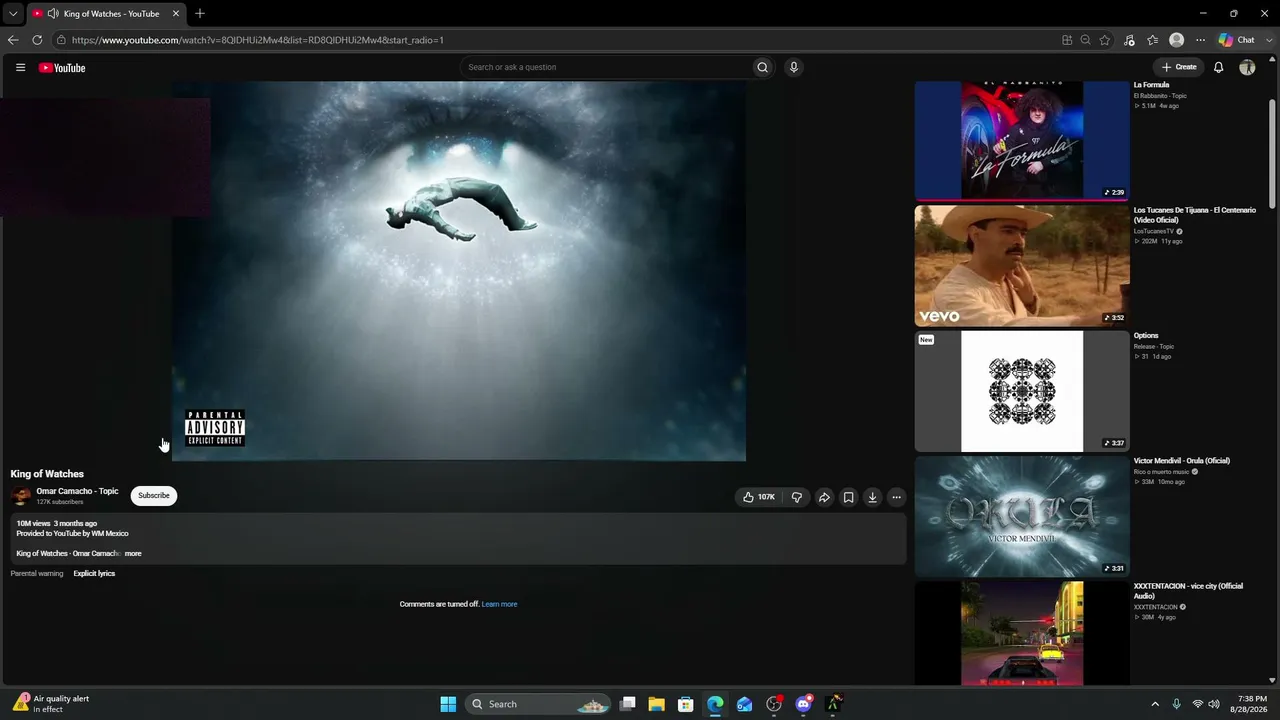The image size is (1280, 720).
Task: Open Victor Mendivil Orula thumbnail
Action: [x=1022, y=517]
